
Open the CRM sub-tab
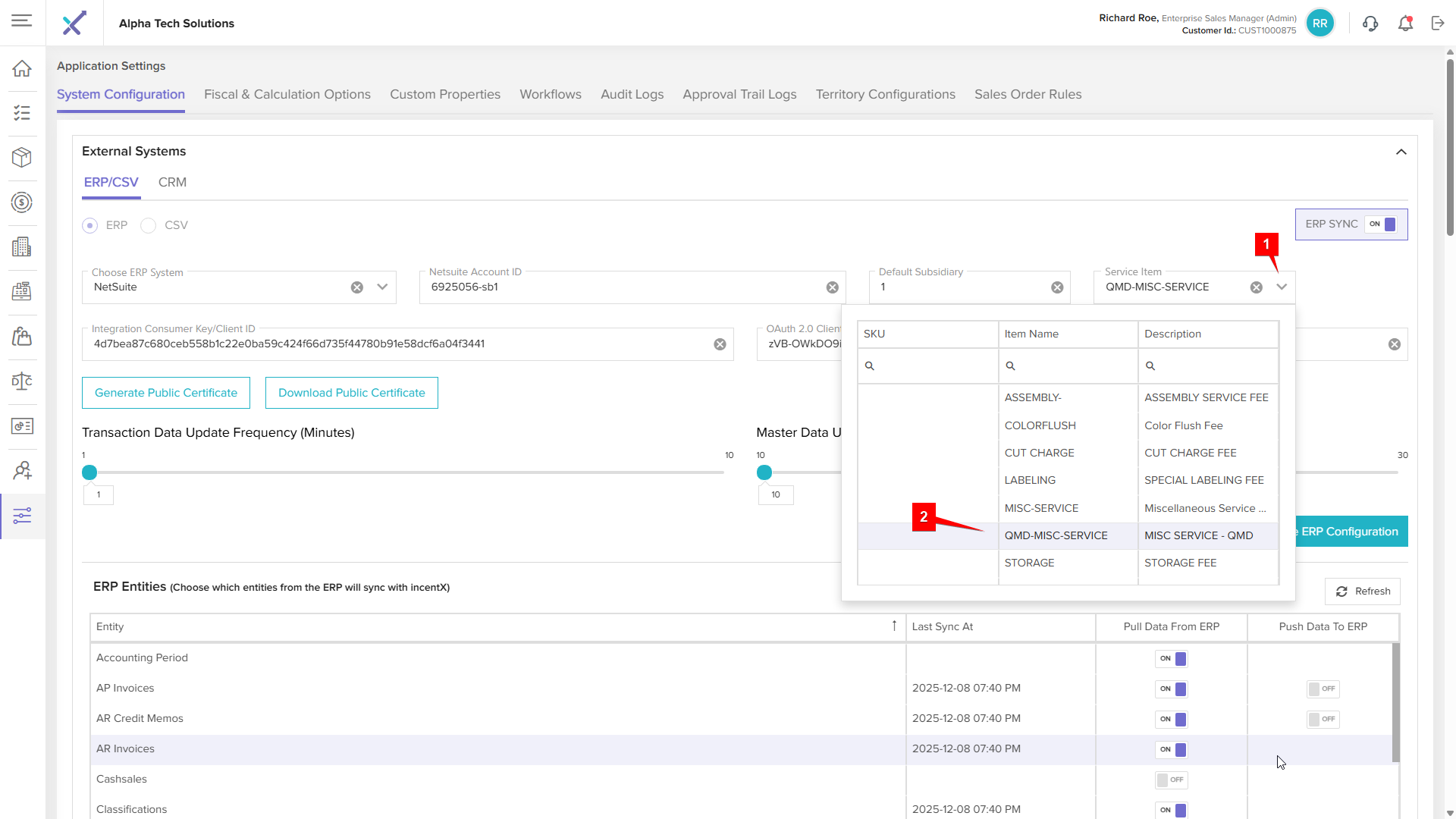point(172,183)
